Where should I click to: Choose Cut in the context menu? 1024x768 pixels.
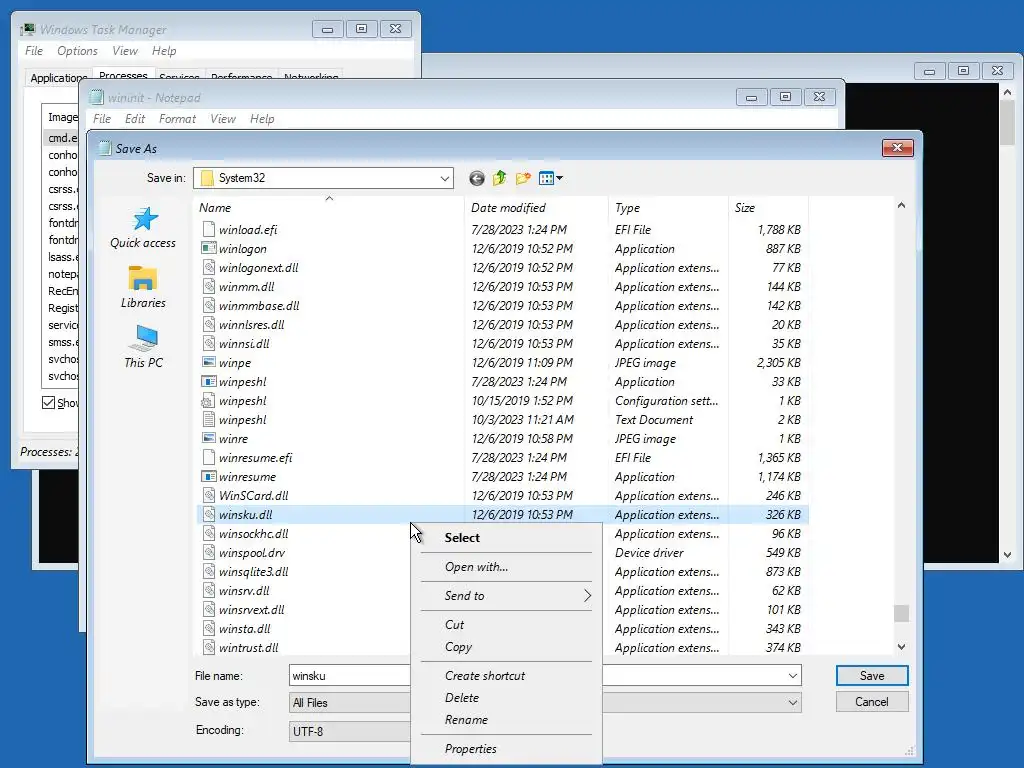[x=506, y=624]
